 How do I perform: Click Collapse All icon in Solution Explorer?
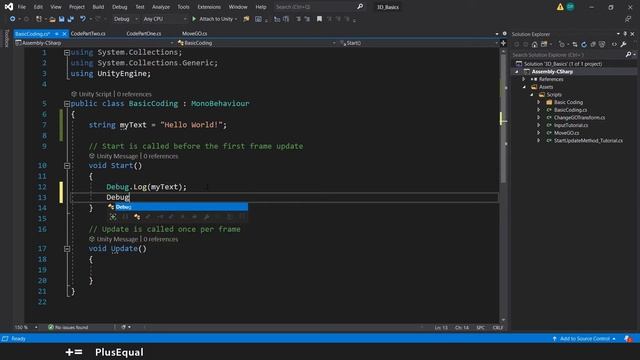pyautogui.click(x=593, y=44)
